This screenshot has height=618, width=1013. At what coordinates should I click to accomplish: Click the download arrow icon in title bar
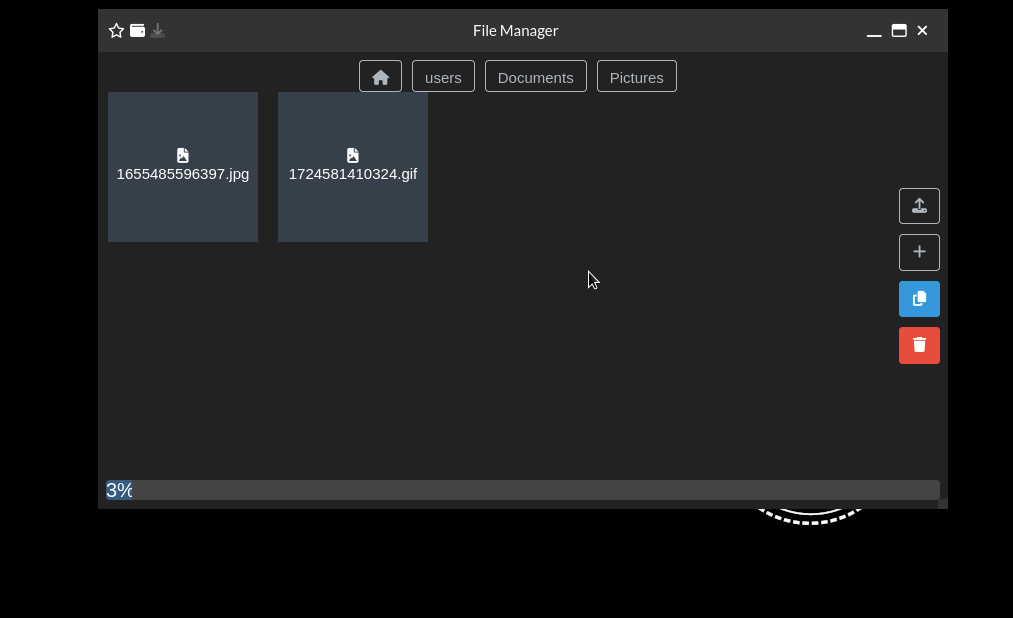coord(158,31)
